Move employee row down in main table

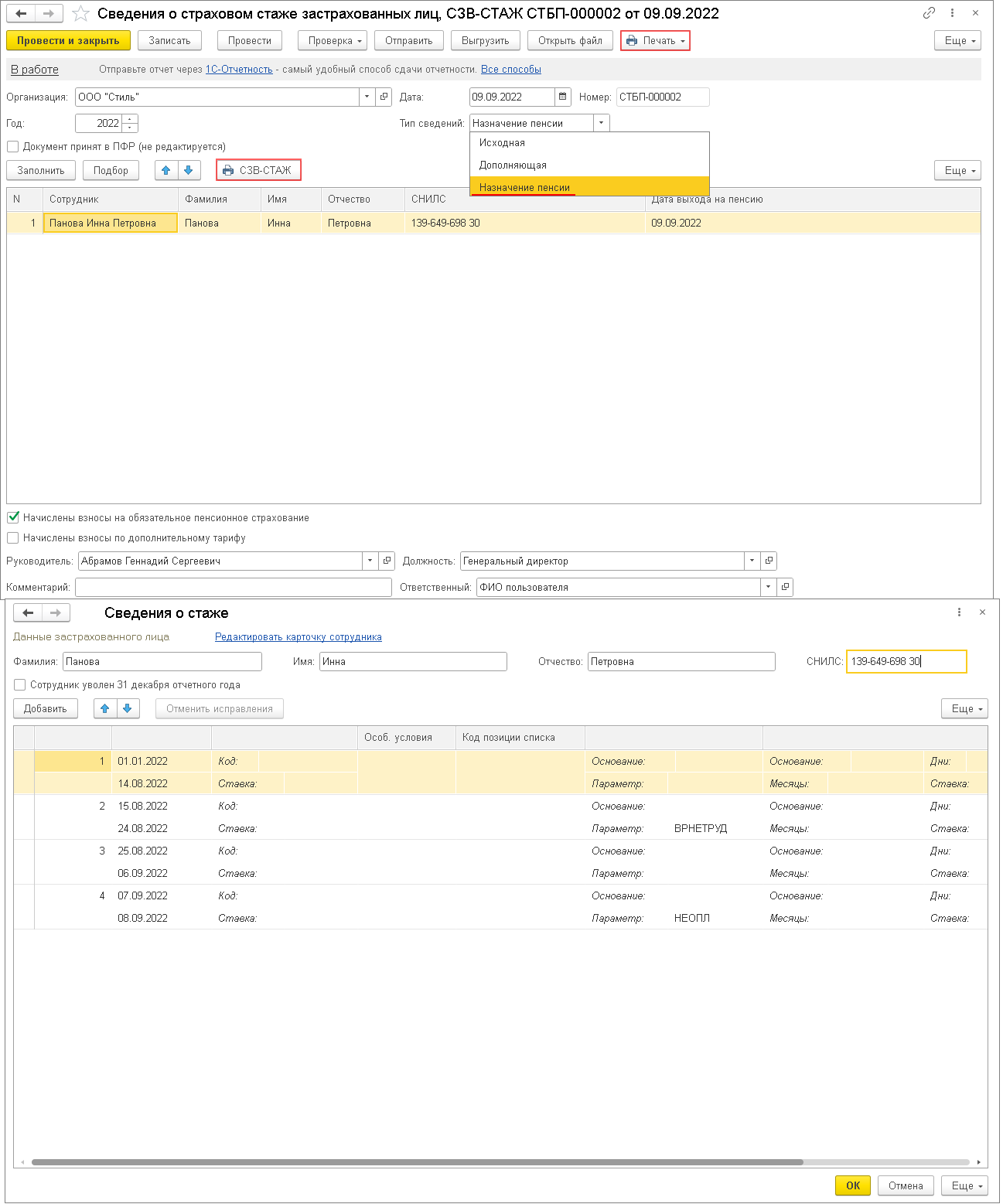coord(189,170)
